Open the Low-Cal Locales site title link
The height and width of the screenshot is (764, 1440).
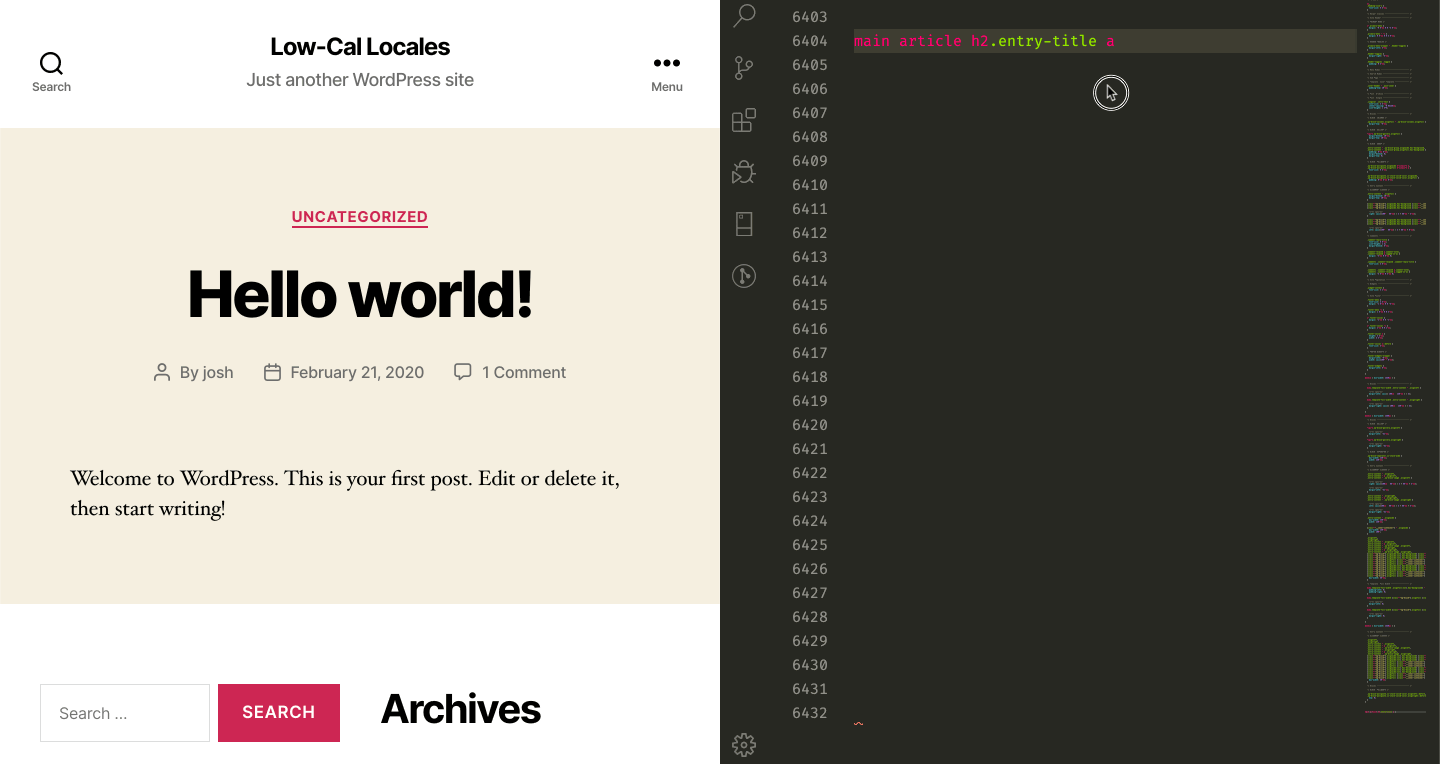point(360,46)
